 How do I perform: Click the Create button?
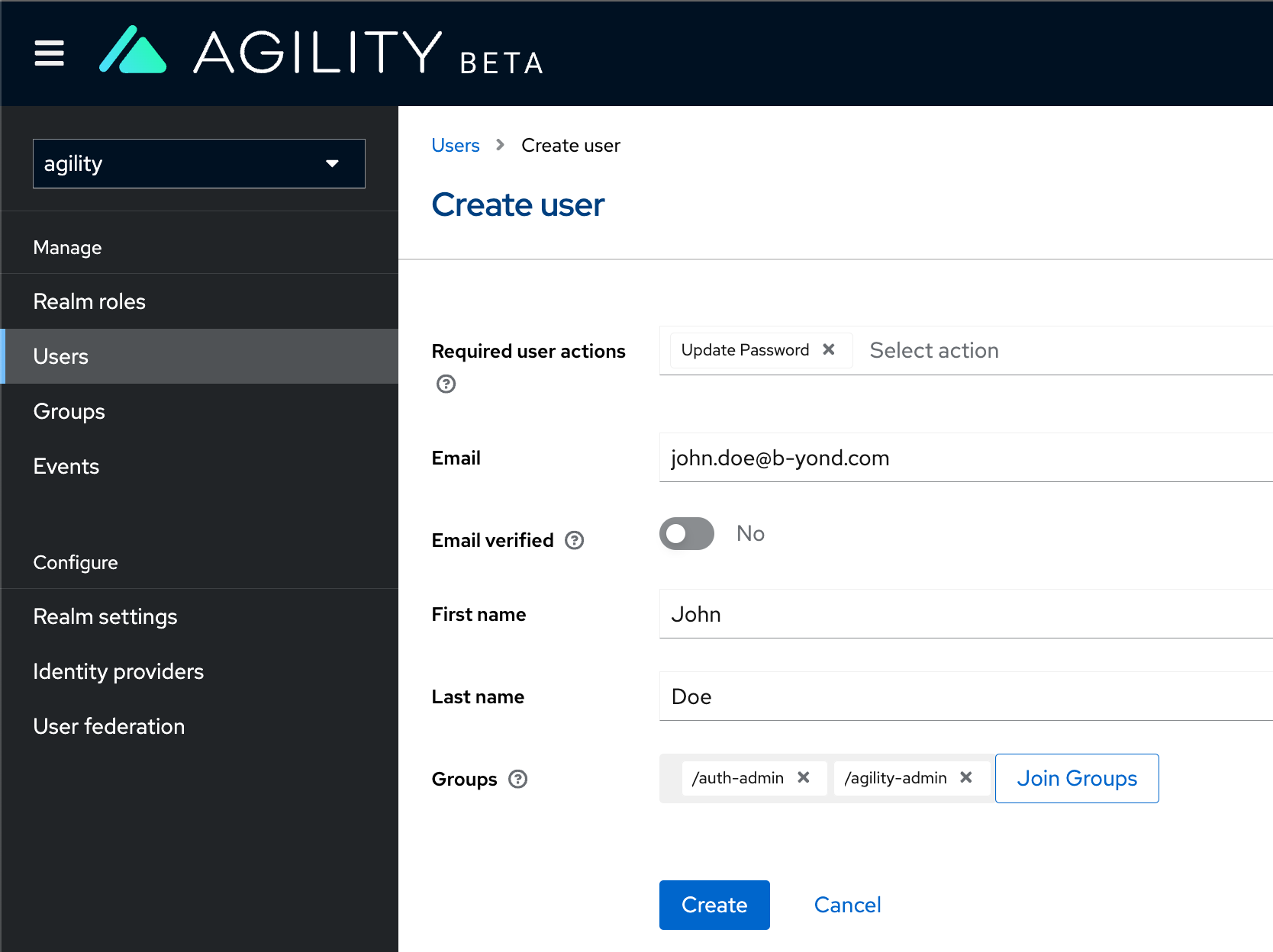(714, 905)
